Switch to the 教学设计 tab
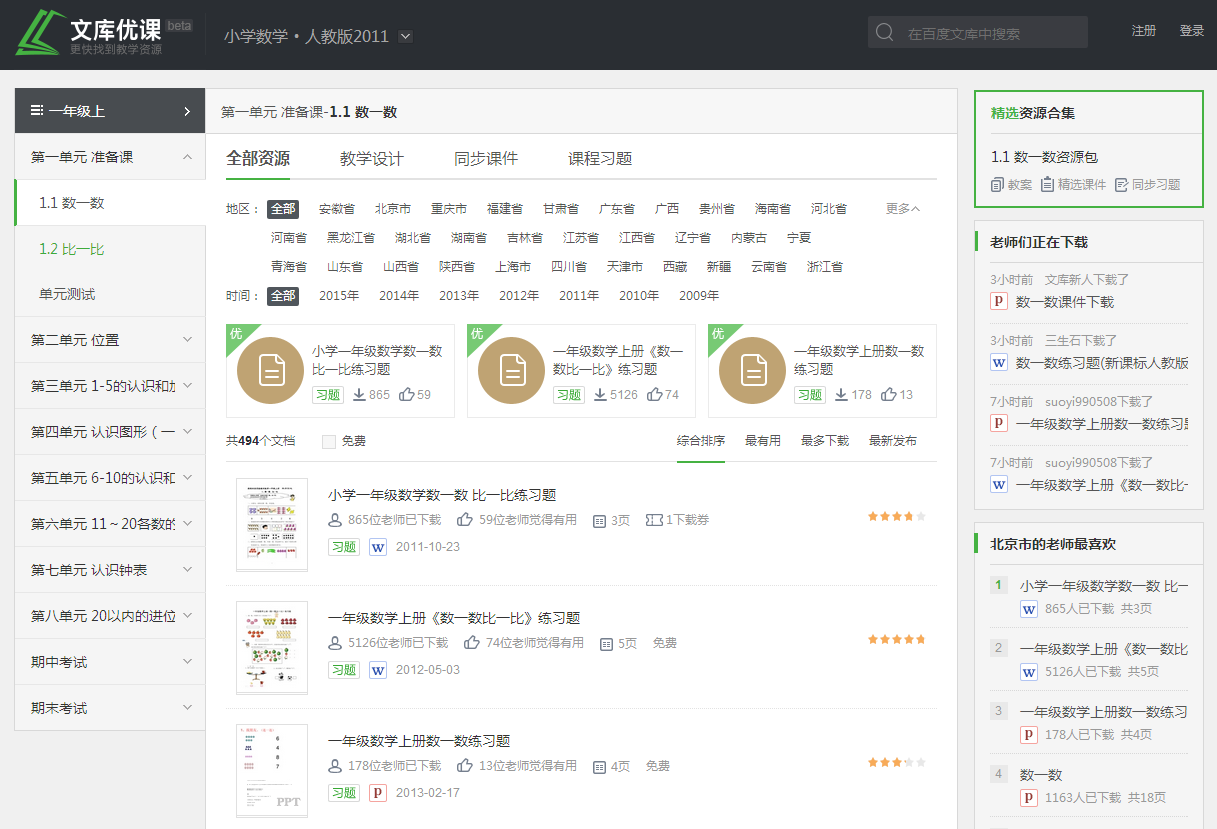This screenshot has height=829, width=1217. coord(372,159)
